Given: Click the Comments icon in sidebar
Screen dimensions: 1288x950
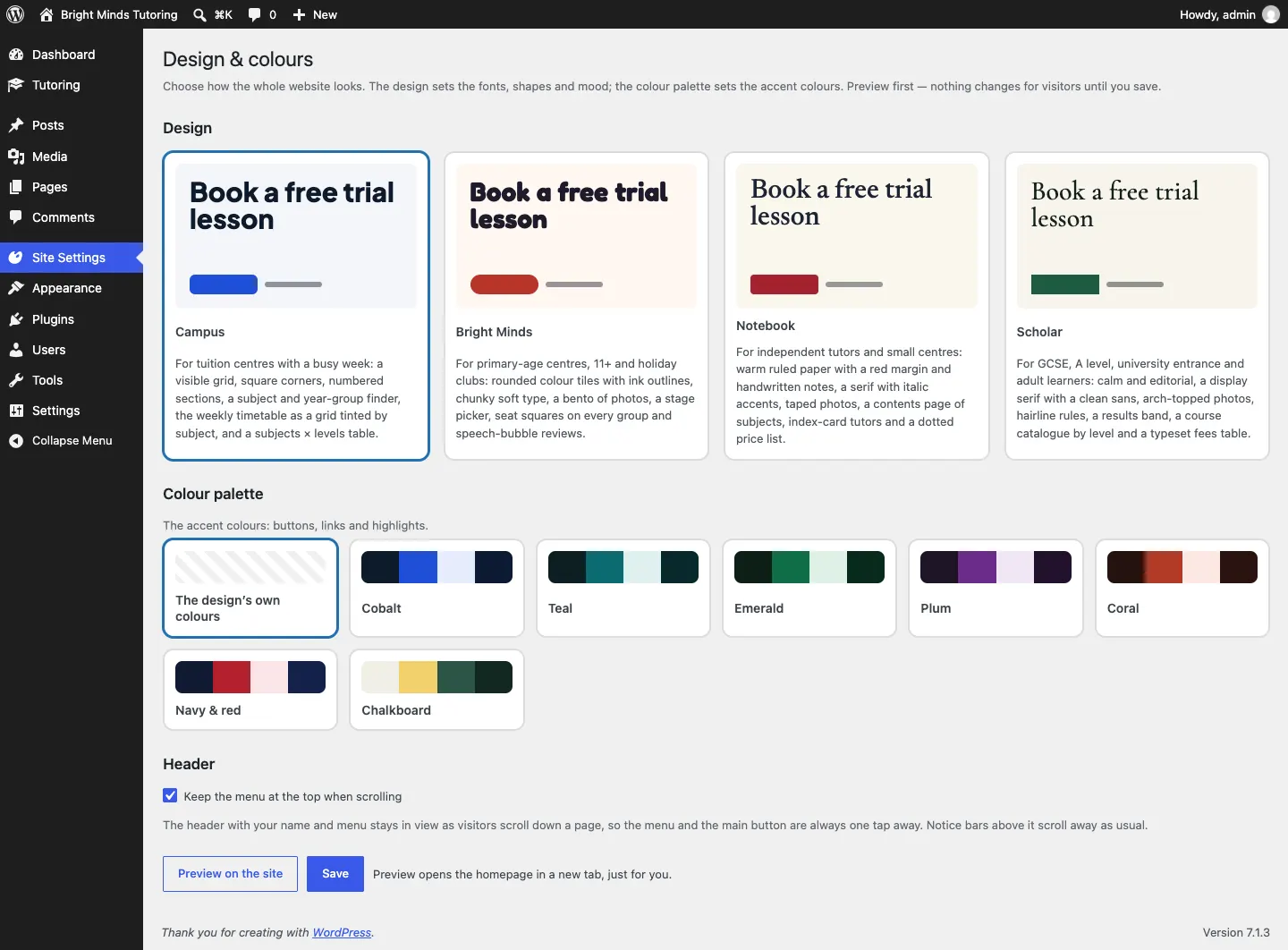Looking at the screenshot, I should pos(16,217).
